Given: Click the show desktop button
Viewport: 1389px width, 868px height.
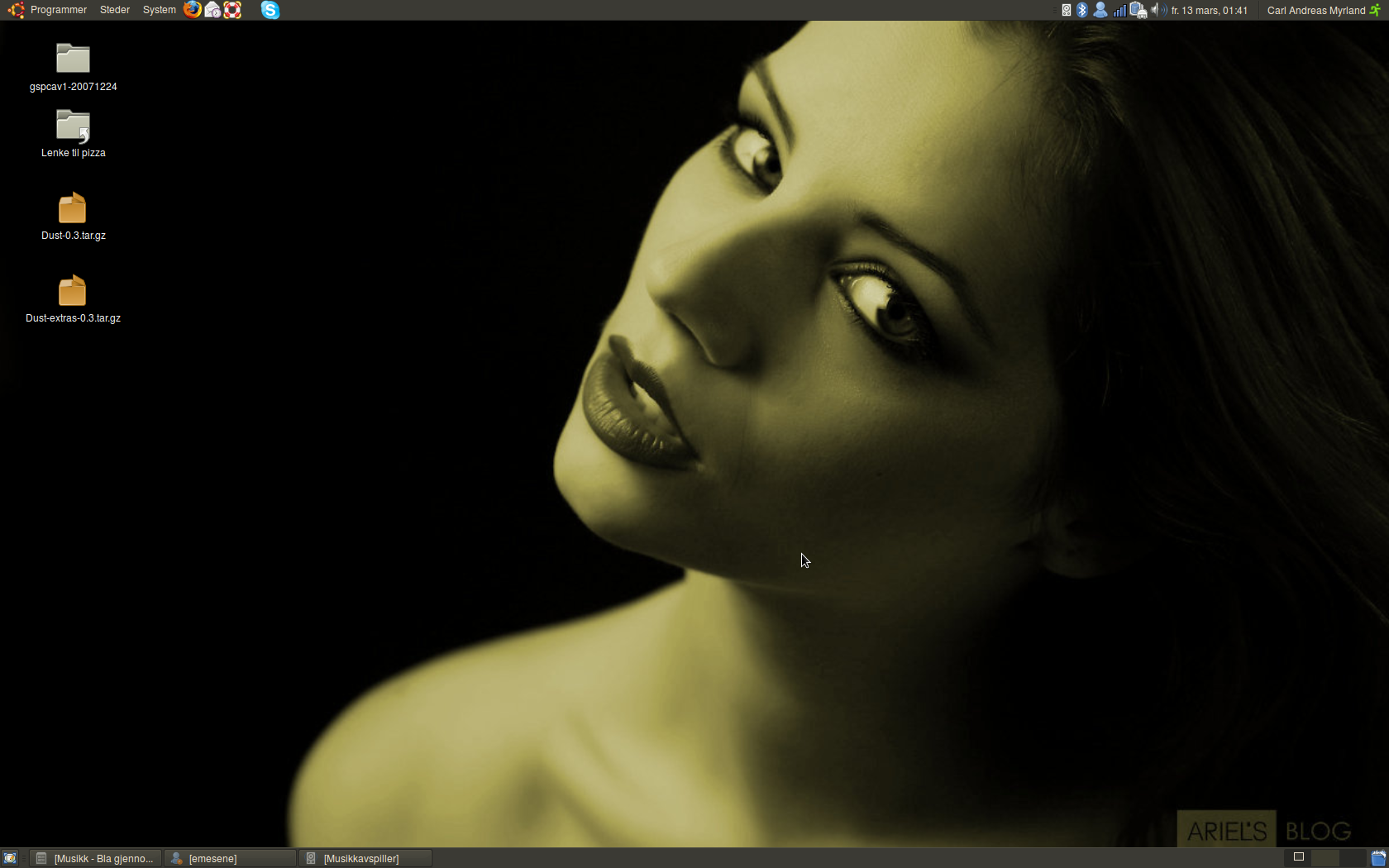Looking at the screenshot, I should coord(10,858).
